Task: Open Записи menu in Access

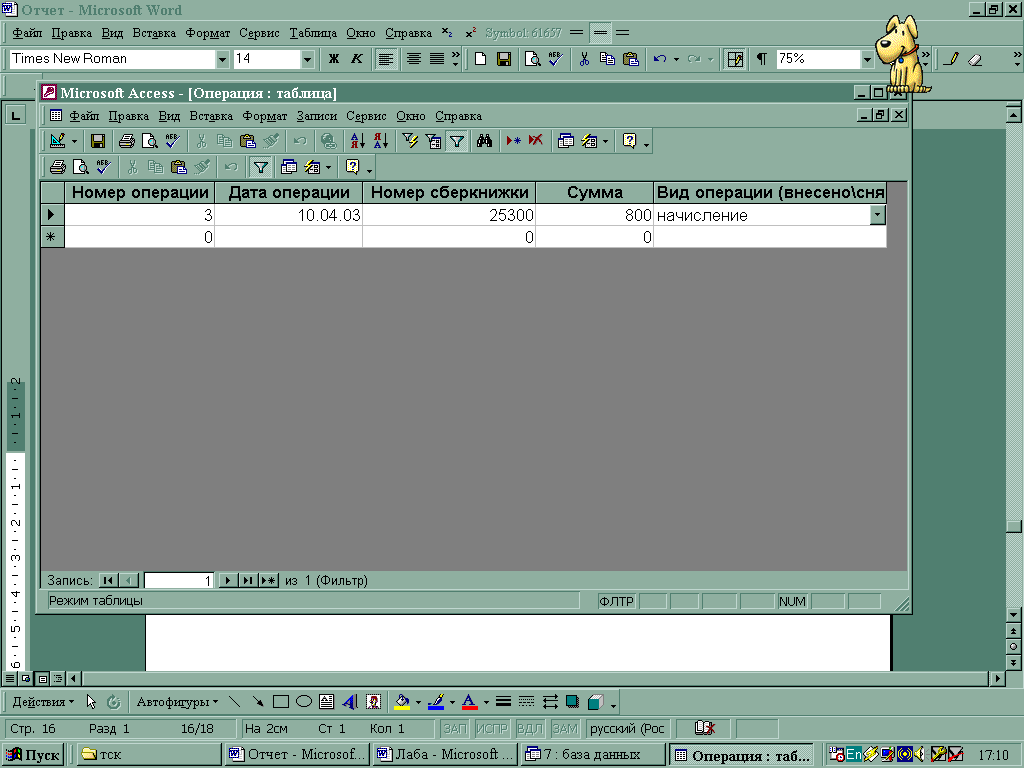Action: click(317, 116)
